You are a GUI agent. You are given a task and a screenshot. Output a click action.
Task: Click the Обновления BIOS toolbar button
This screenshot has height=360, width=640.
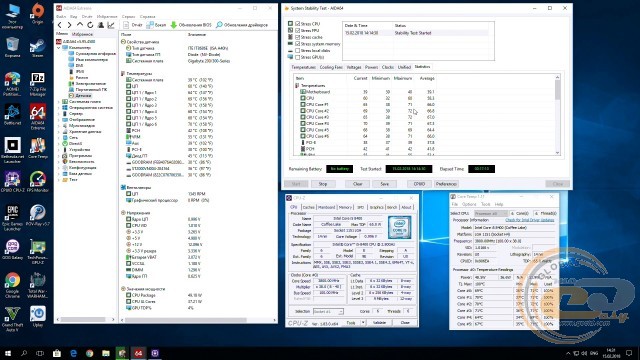pos(191,25)
